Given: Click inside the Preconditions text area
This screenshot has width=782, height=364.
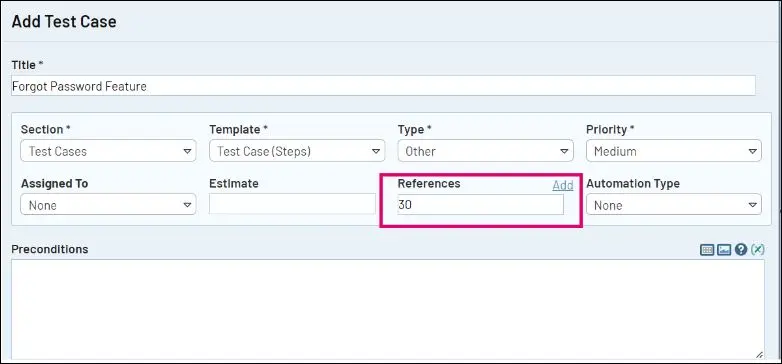Looking at the screenshot, I should pyautogui.click(x=388, y=309).
